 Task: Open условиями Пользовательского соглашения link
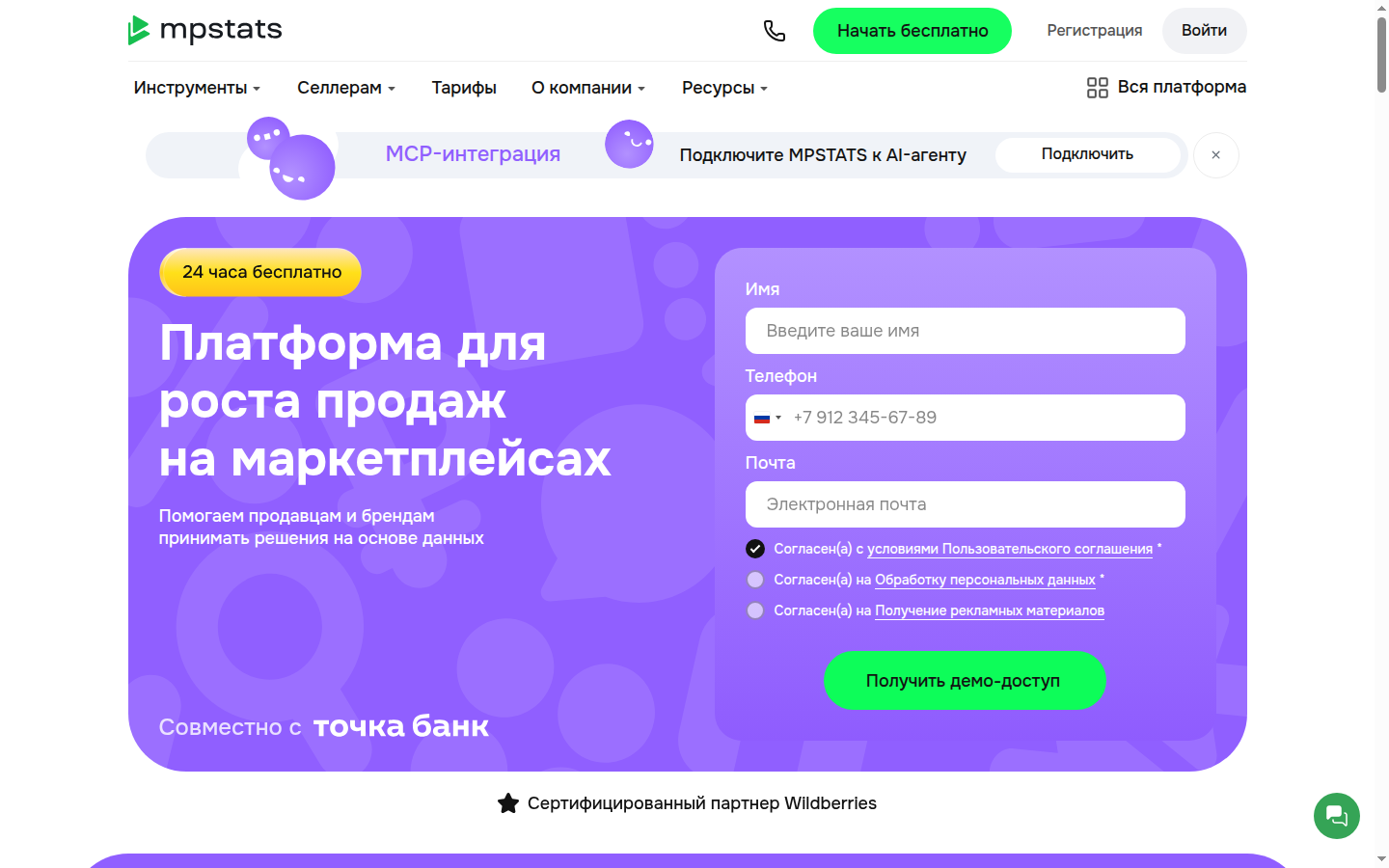(x=1010, y=549)
